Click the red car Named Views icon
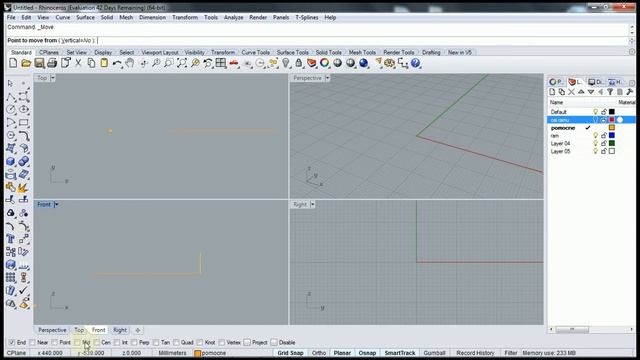Image resolution: width=640 pixels, height=360 pixels. [234, 63]
